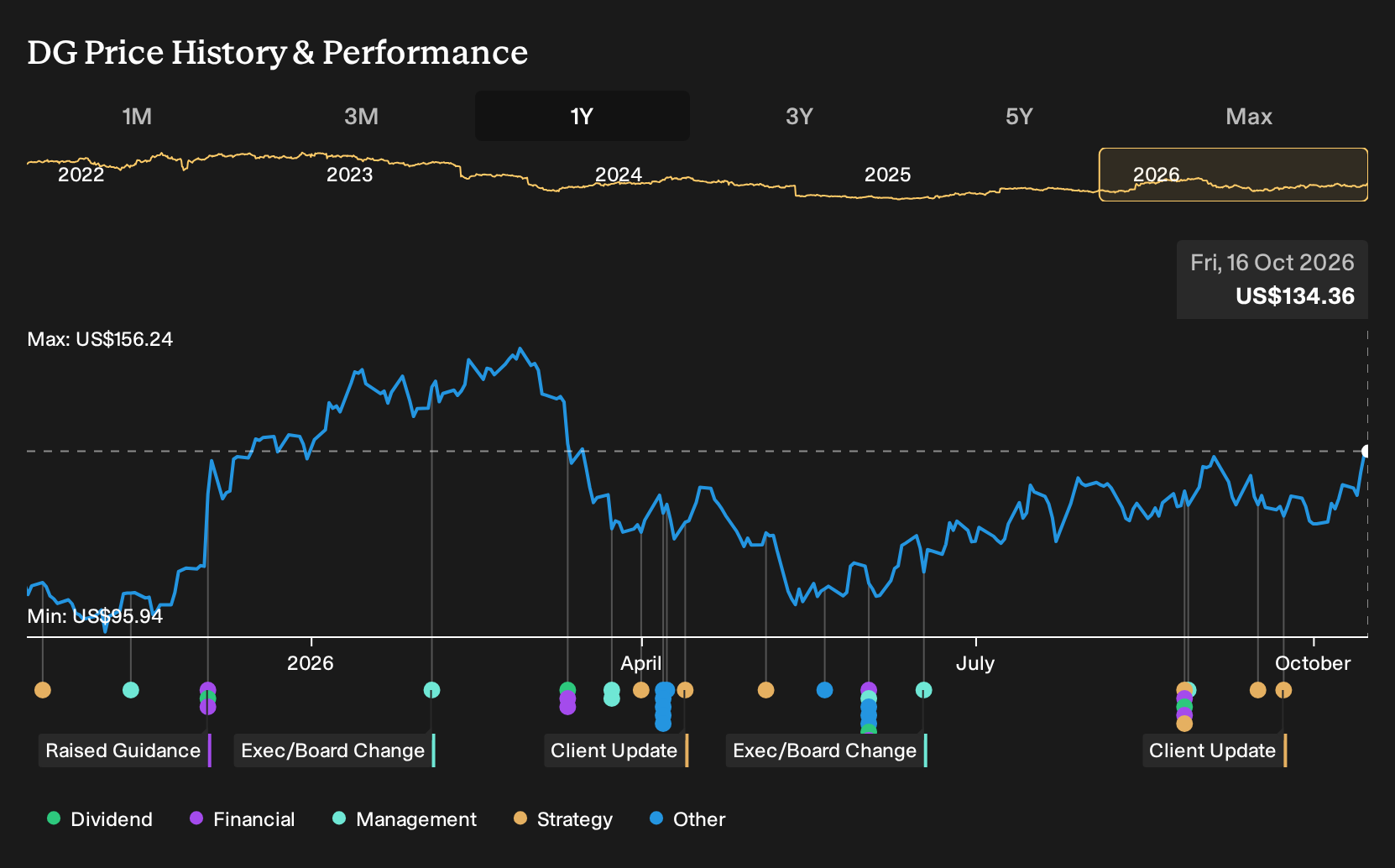This screenshot has width=1395, height=868.
Task: Switch to the 3Y time range
Action: coord(799,116)
